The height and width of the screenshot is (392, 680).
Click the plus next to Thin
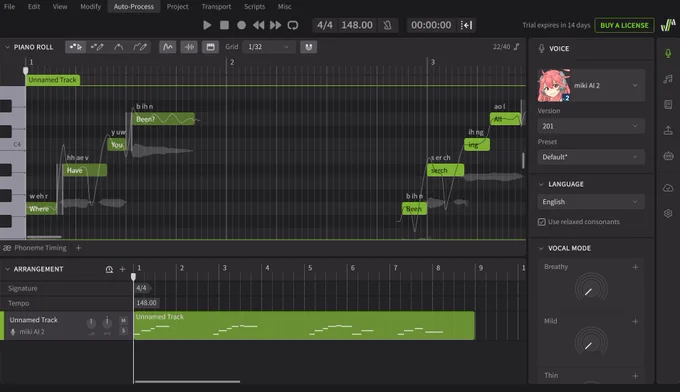[635, 376]
